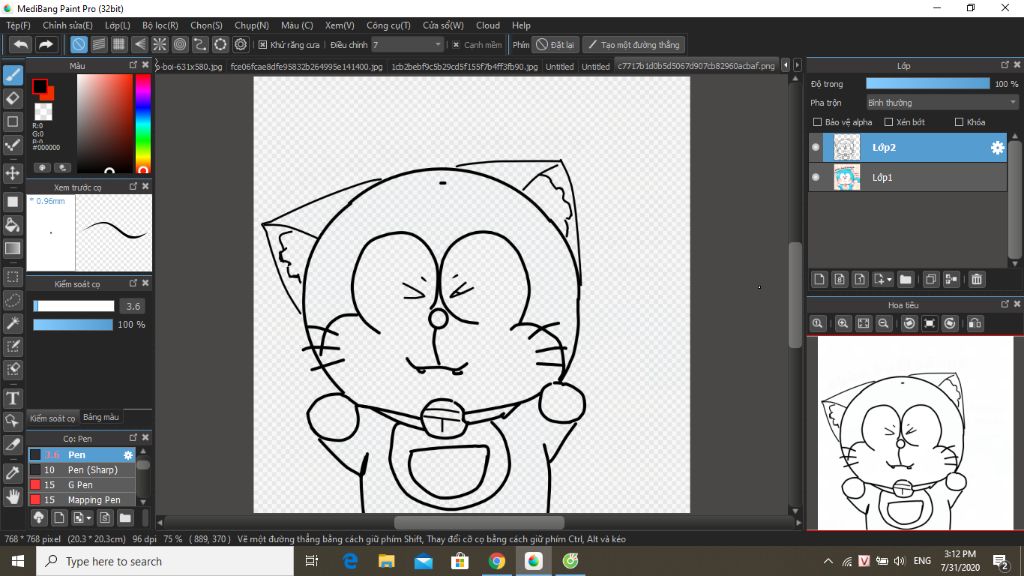Enable curve snap guide
Screen dimensions: 1024x576
coord(200,44)
